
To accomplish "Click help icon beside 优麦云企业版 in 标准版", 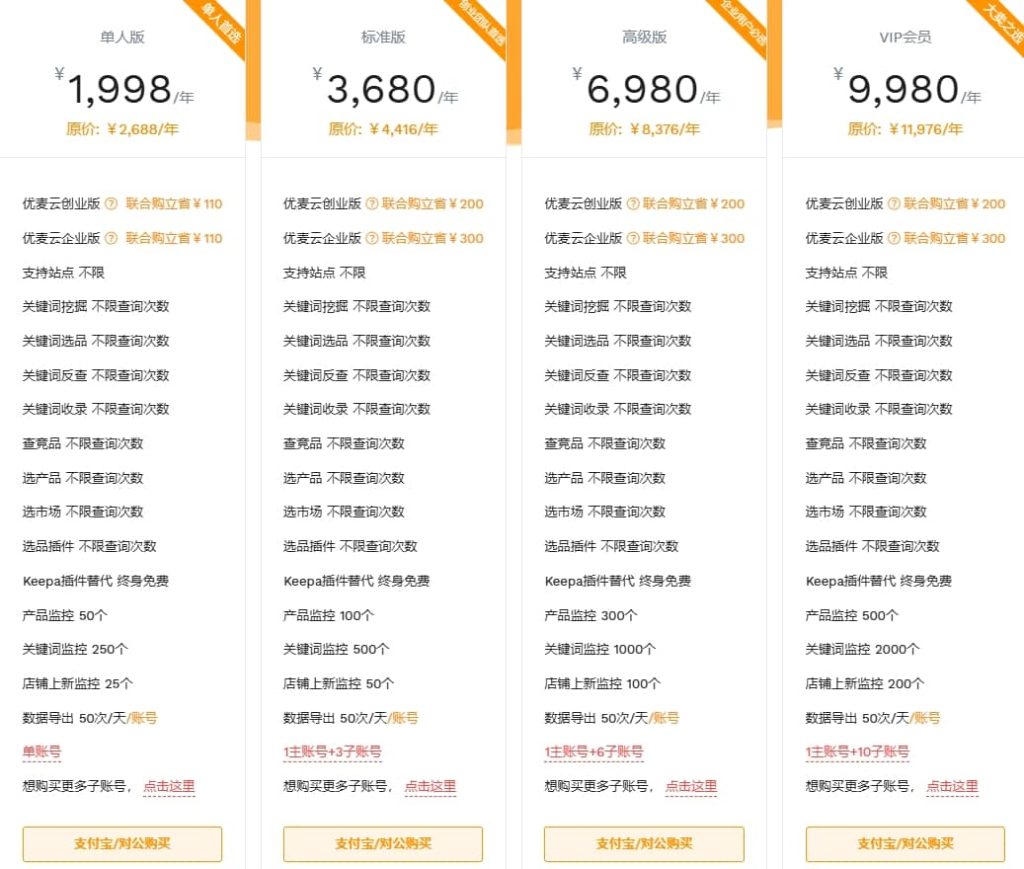I will pos(372,238).
